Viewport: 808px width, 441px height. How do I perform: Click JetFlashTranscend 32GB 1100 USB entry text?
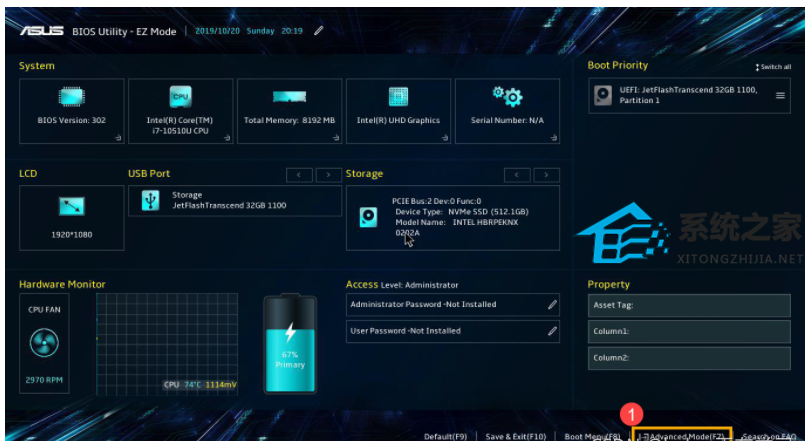[229, 206]
